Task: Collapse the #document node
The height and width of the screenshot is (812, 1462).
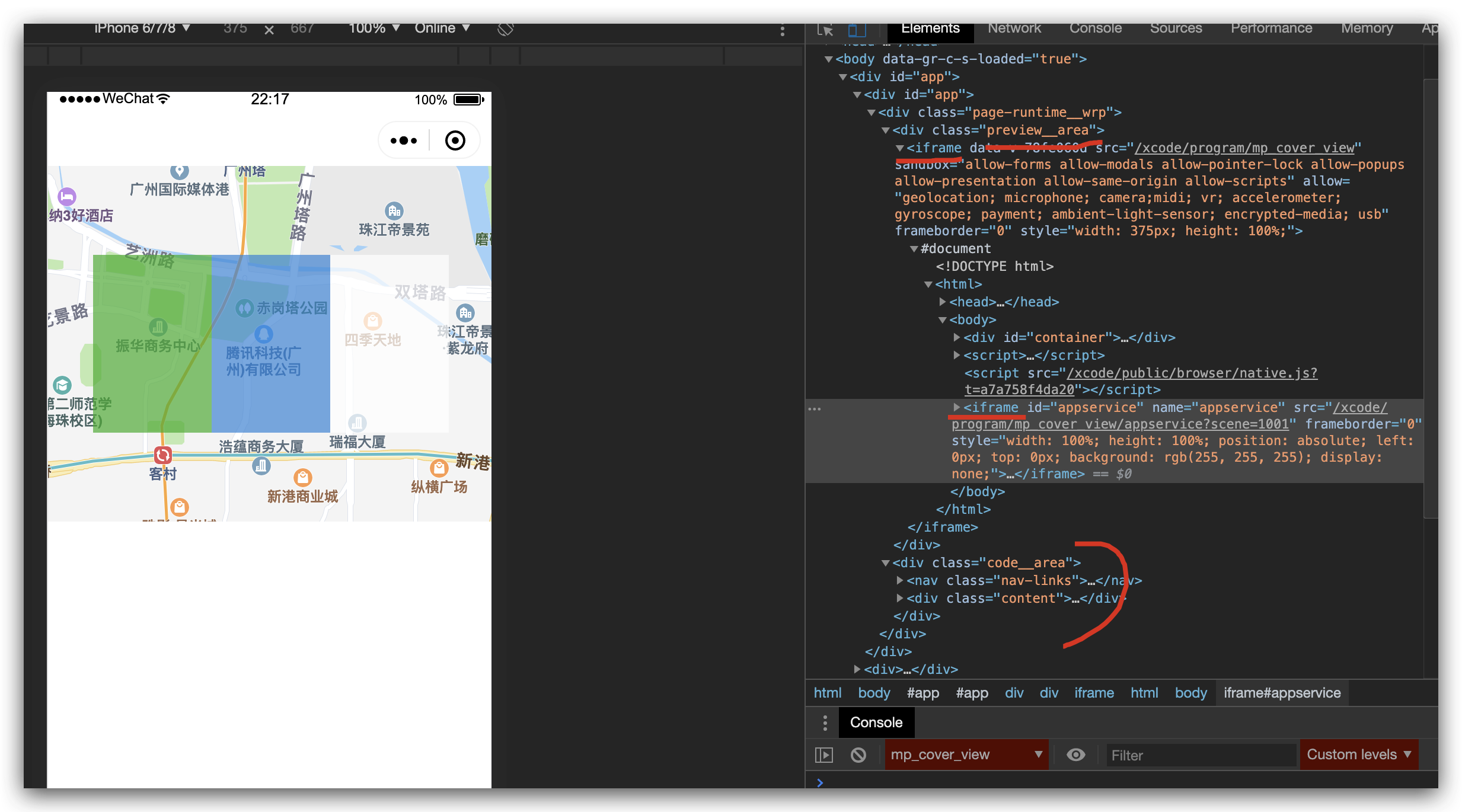Action: pos(914,248)
